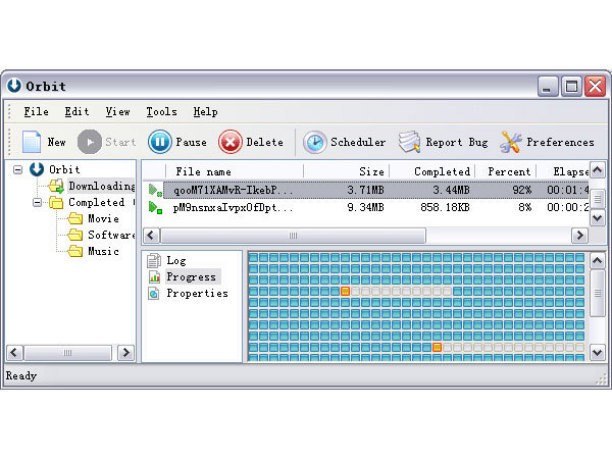Select the Software category

[111, 235]
